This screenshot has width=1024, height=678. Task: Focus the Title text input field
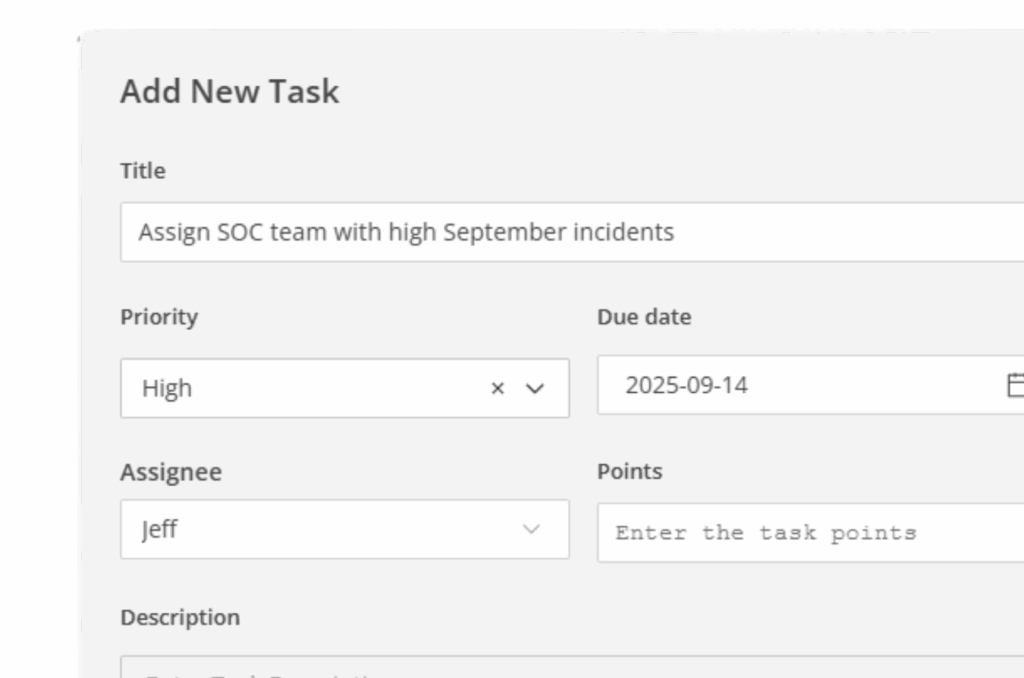click(800, 232)
